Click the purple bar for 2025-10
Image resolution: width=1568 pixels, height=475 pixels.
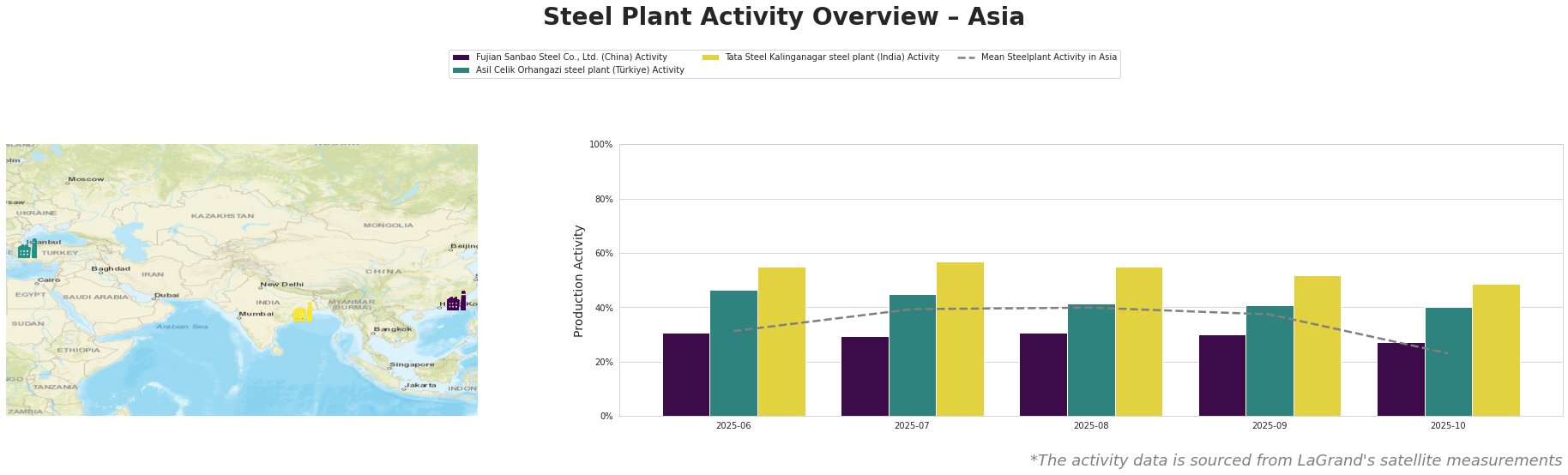tap(1401, 379)
